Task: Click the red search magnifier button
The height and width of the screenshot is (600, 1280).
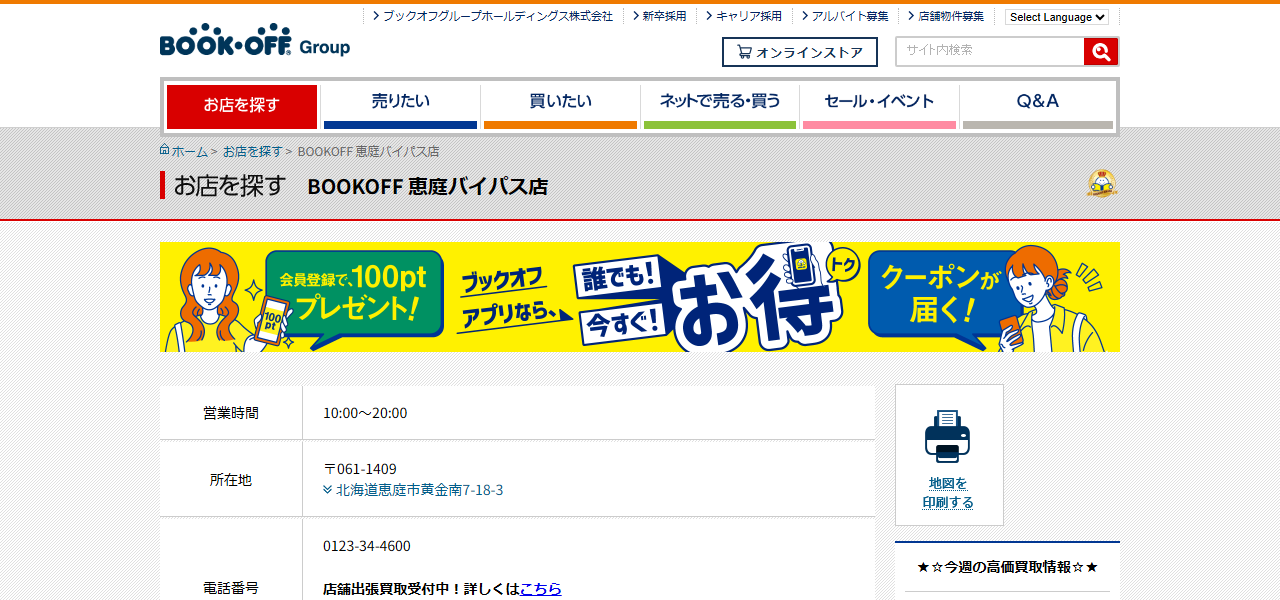Action: point(1101,52)
